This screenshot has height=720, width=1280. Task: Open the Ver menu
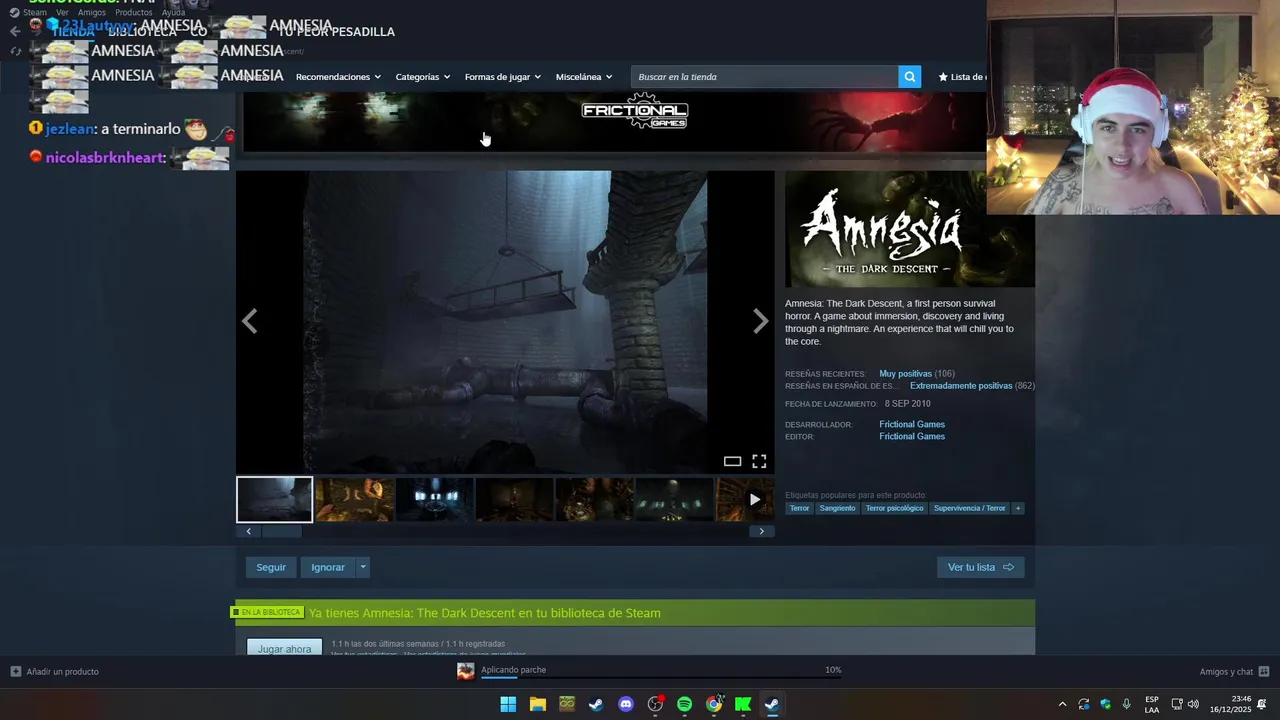pos(62,12)
